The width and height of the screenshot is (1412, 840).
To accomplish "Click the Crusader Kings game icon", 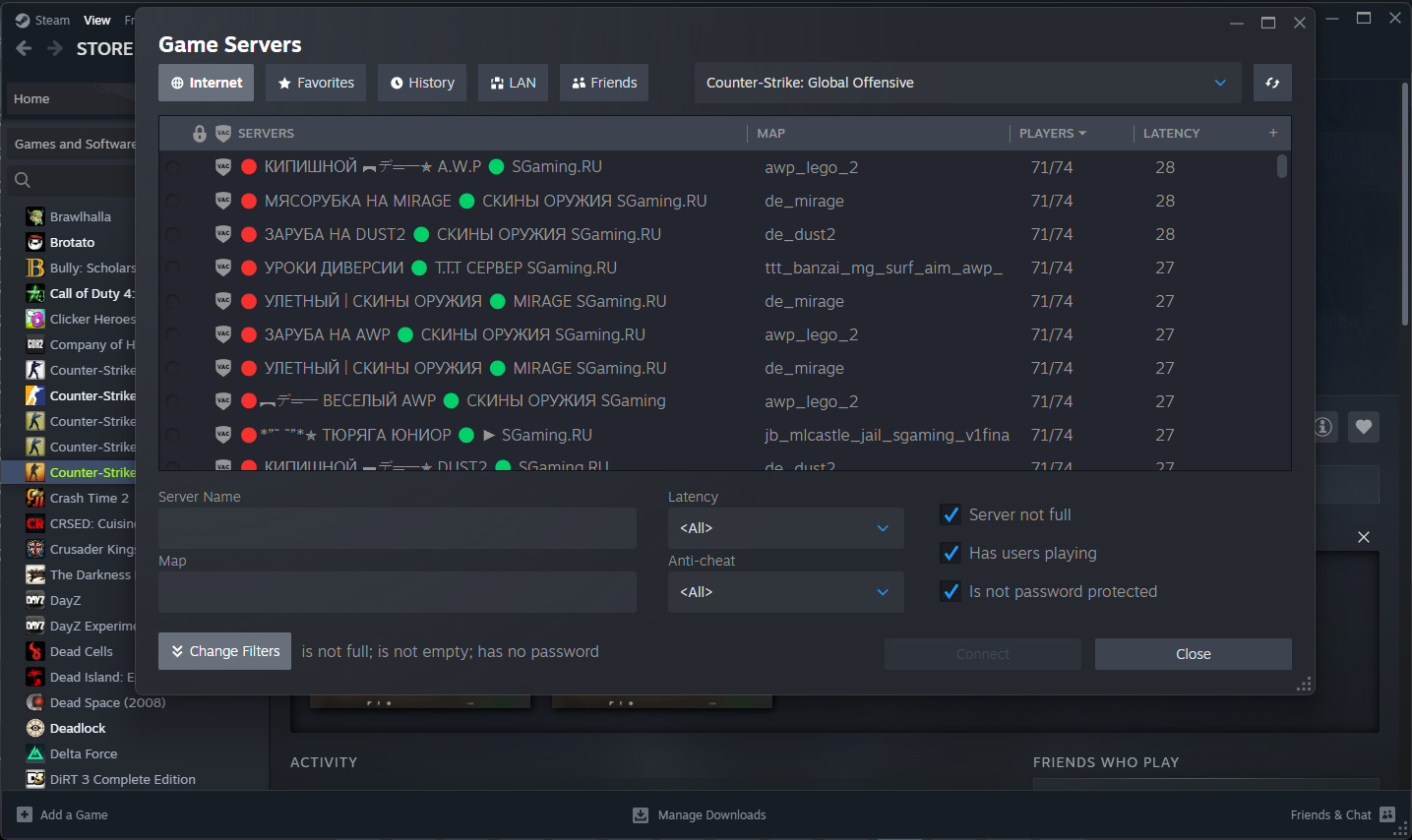I will 35,549.
